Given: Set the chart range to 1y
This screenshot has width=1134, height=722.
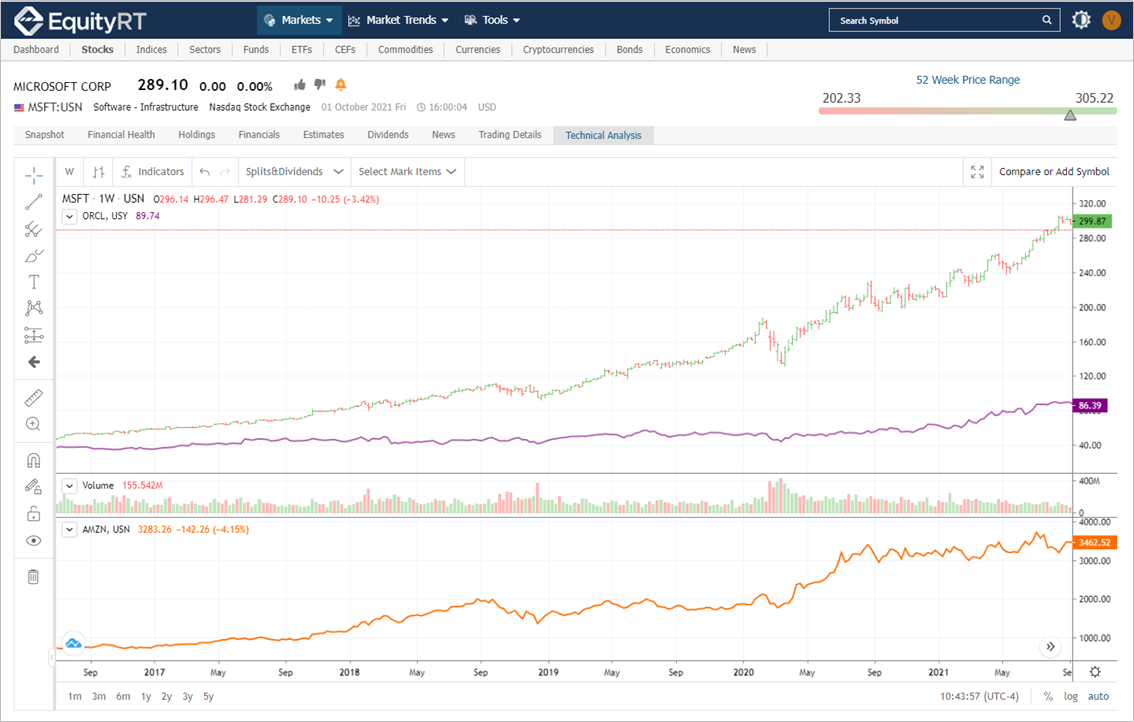Looking at the screenshot, I should pyautogui.click(x=146, y=696).
